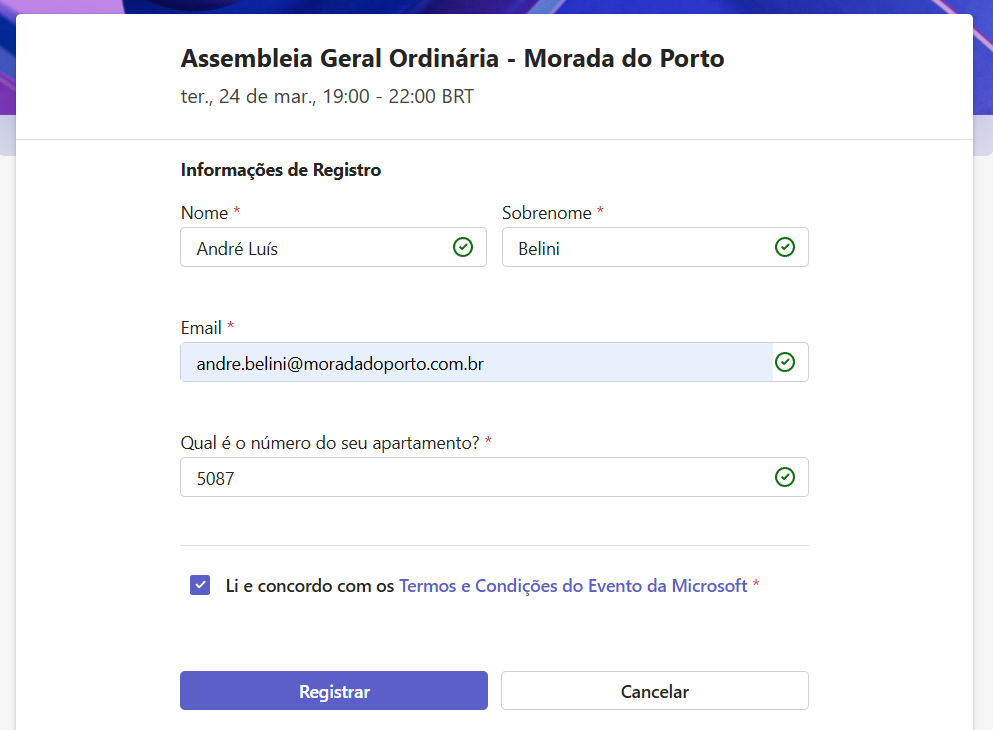Click the 'Li e concordo com os' text
This screenshot has width=993, height=730.
click(x=310, y=586)
